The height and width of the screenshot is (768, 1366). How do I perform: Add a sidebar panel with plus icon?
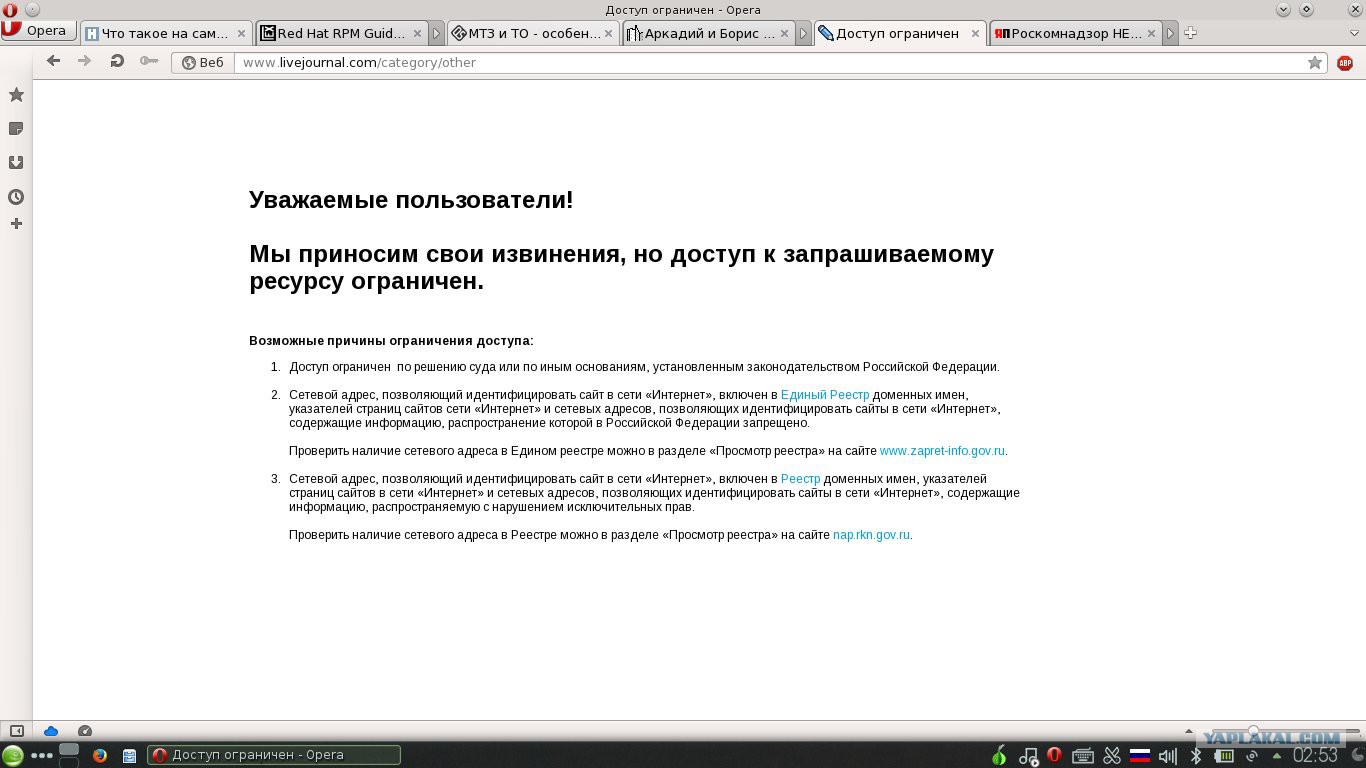pos(16,224)
